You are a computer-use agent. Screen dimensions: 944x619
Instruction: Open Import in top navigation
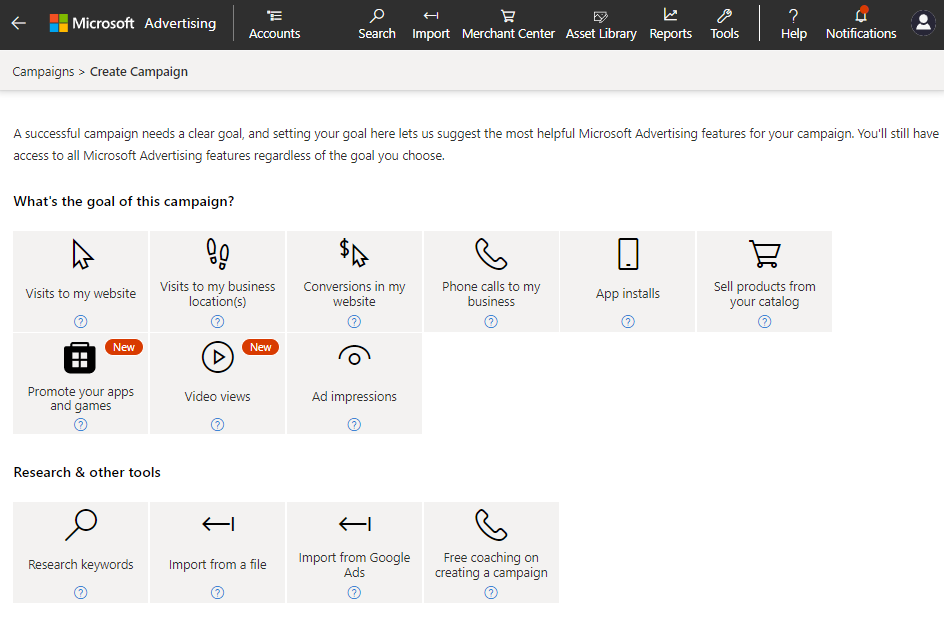click(x=431, y=24)
